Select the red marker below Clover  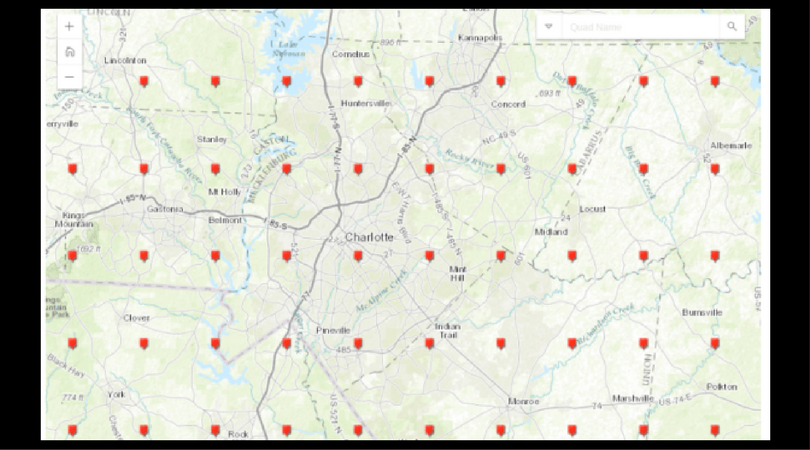(x=144, y=344)
